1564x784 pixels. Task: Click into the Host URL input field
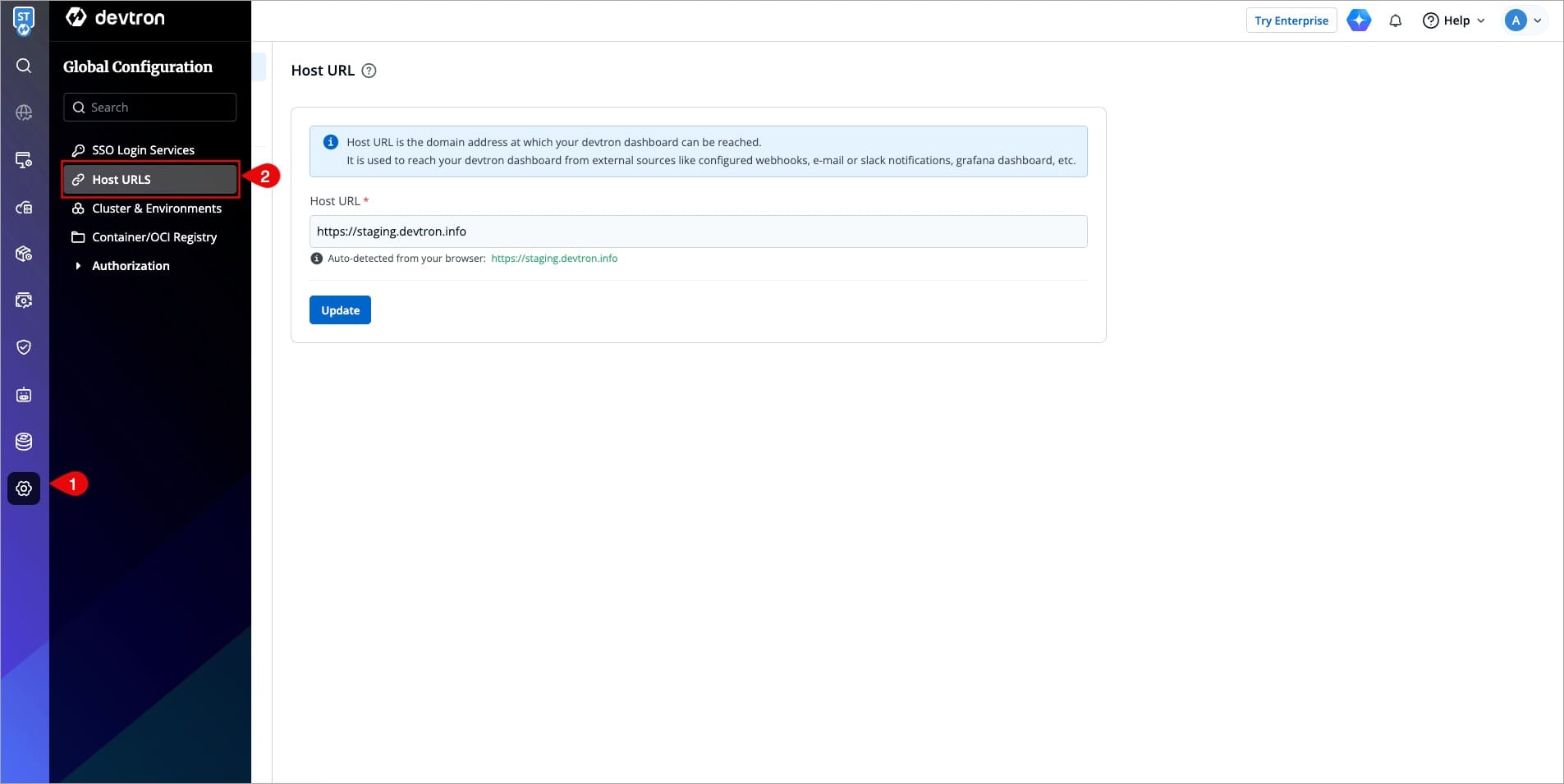click(x=698, y=232)
